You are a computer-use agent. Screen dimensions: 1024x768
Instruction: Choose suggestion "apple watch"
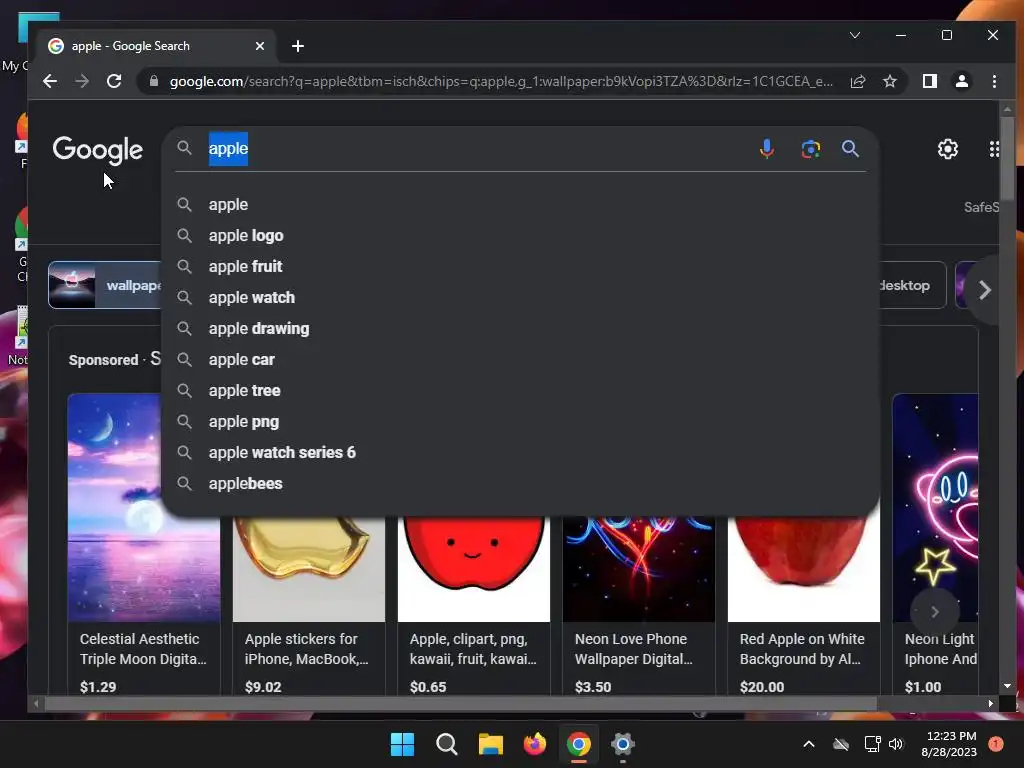click(520, 298)
